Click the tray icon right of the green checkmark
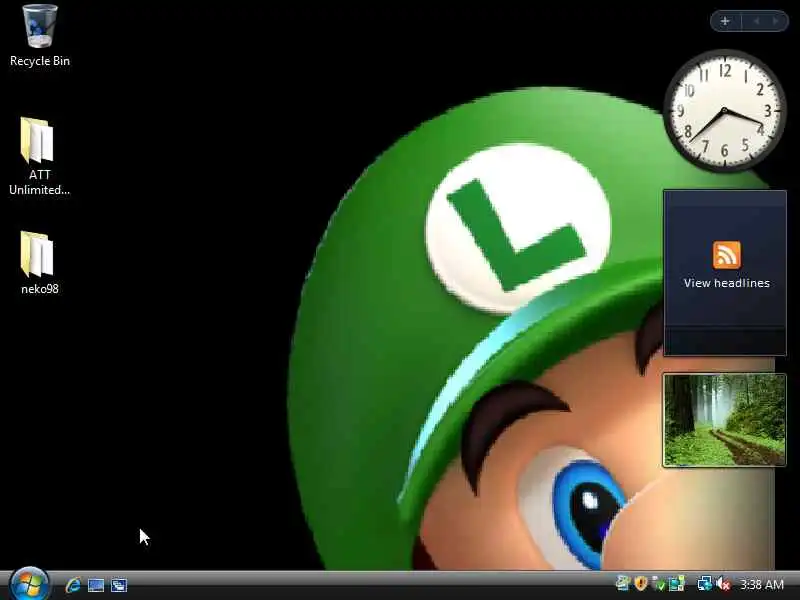 tap(677, 584)
